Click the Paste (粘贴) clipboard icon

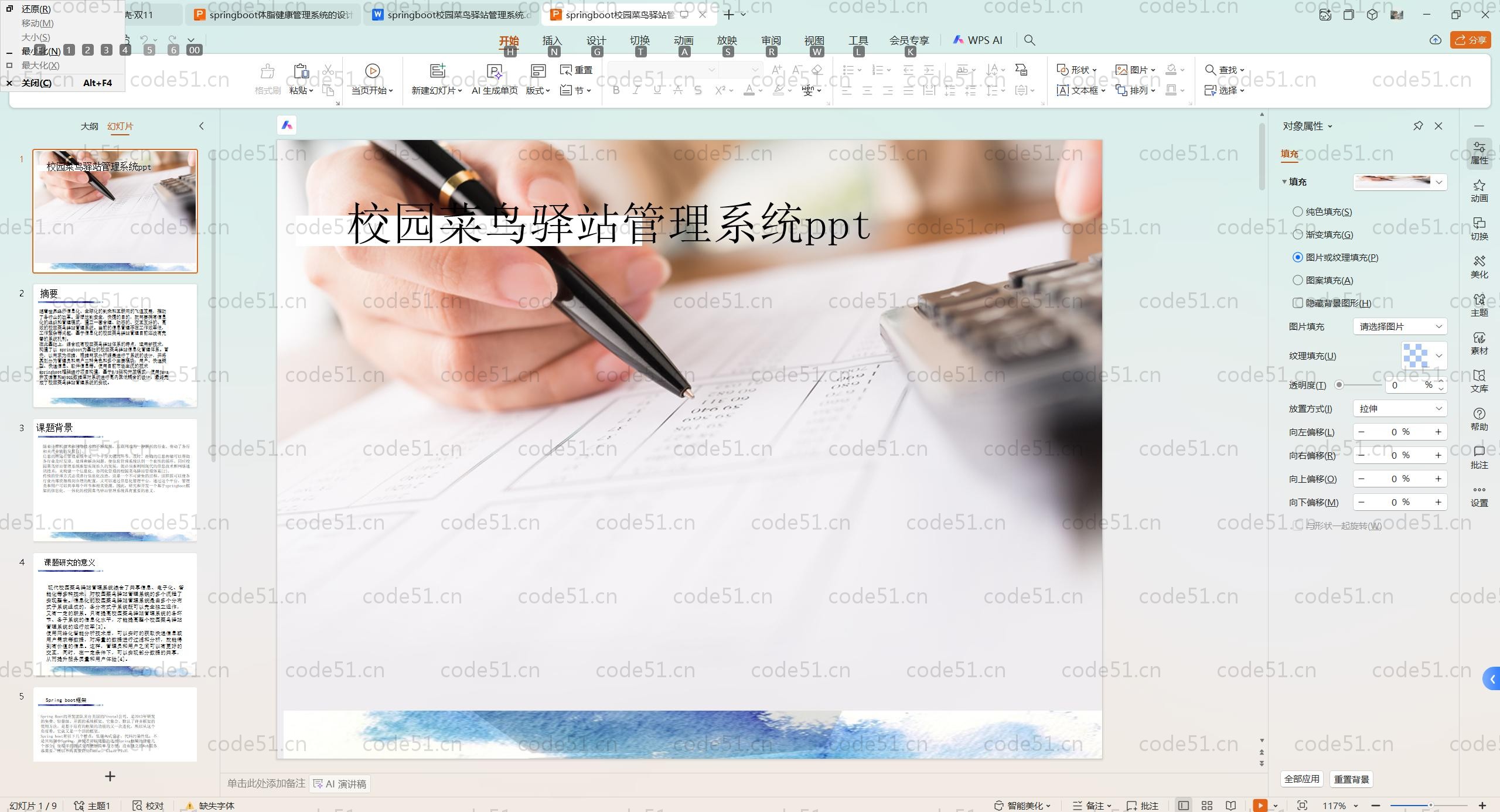point(301,71)
